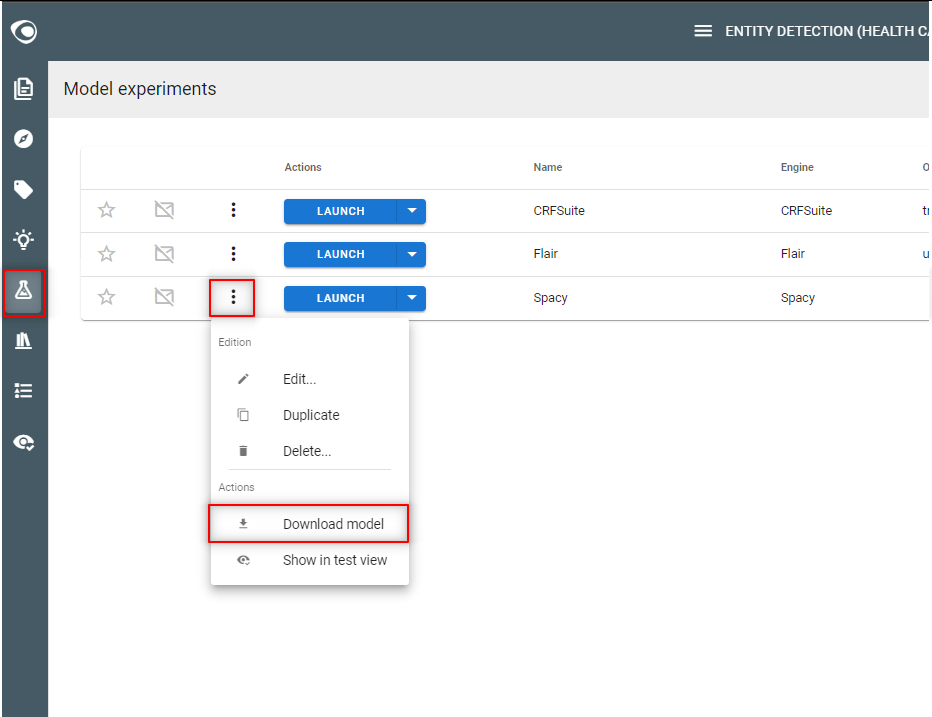Open the compass explore sidebar icon
This screenshot has height=717, width=932.
[24, 139]
